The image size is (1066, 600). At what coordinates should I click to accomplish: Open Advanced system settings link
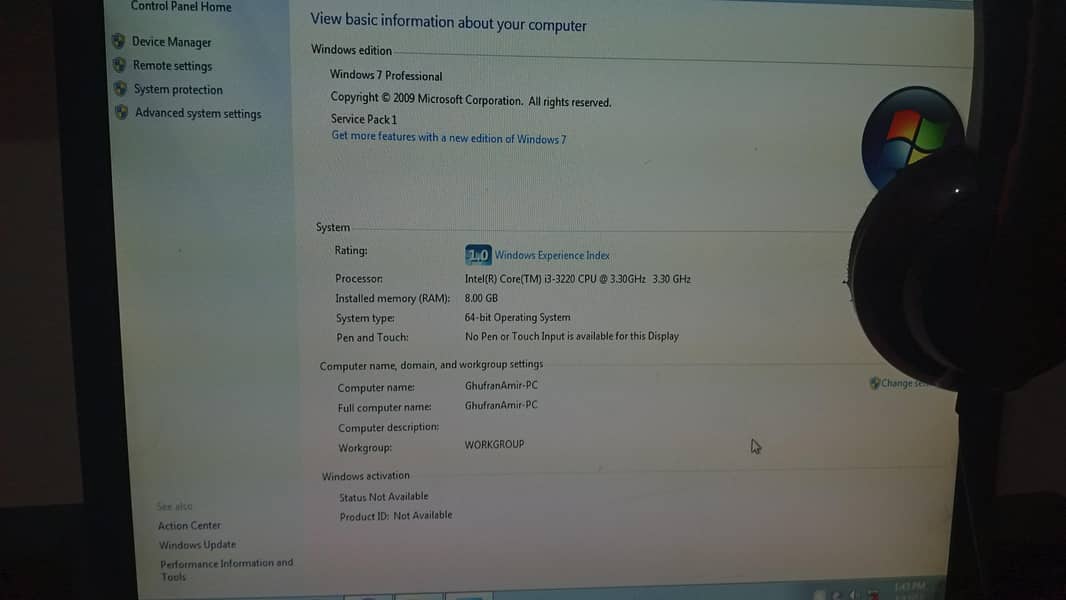tap(198, 113)
